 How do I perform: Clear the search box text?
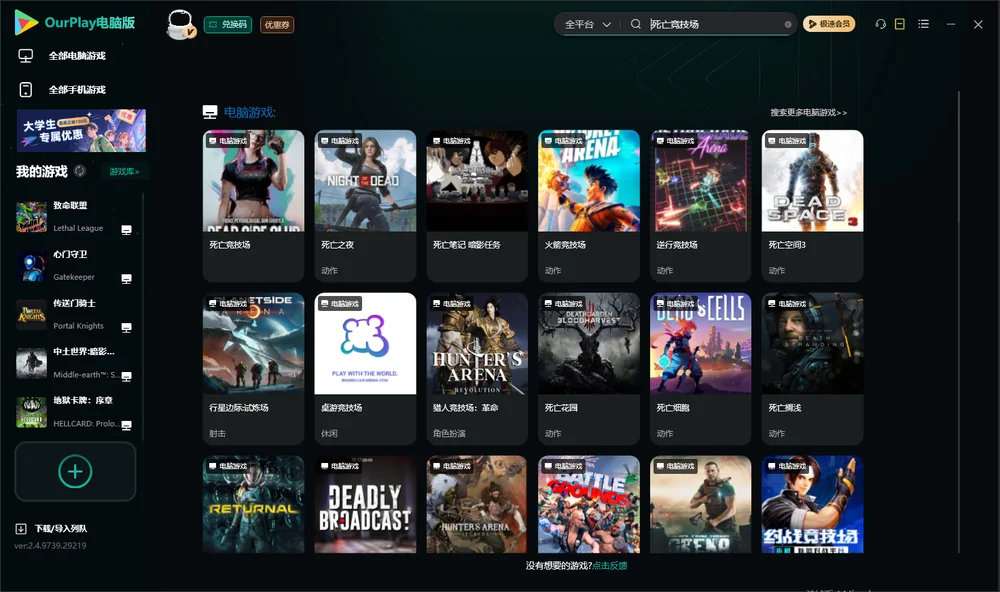click(x=788, y=24)
